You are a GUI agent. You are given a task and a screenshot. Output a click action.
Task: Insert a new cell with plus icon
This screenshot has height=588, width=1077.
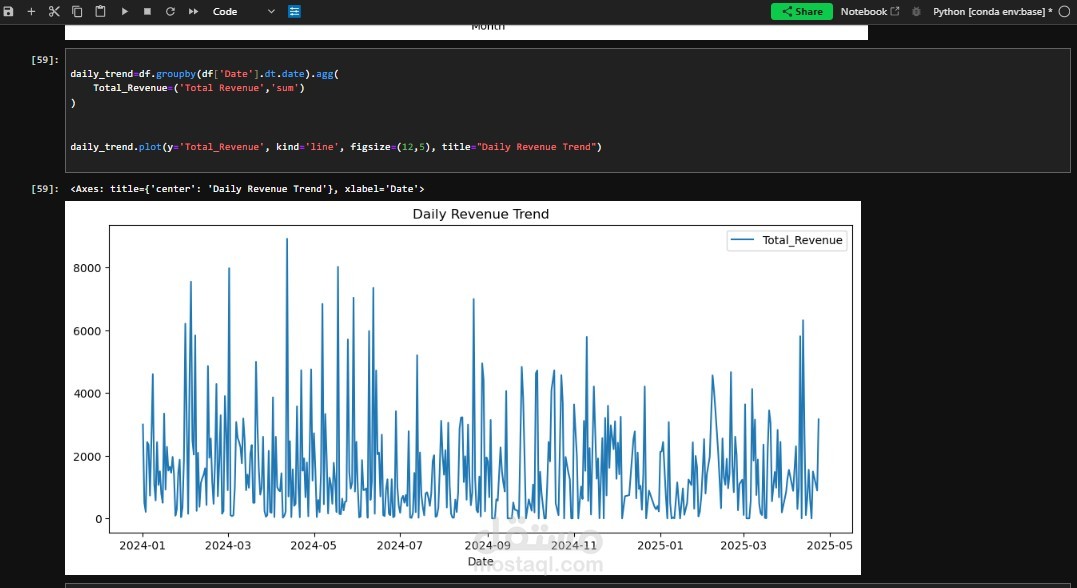pos(31,12)
